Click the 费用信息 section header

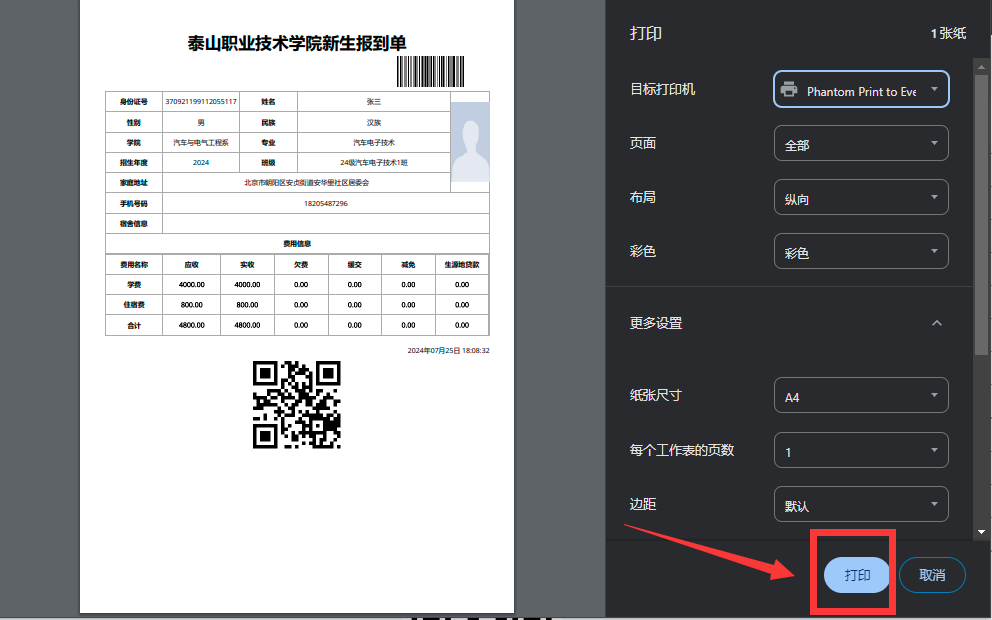tap(297, 244)
